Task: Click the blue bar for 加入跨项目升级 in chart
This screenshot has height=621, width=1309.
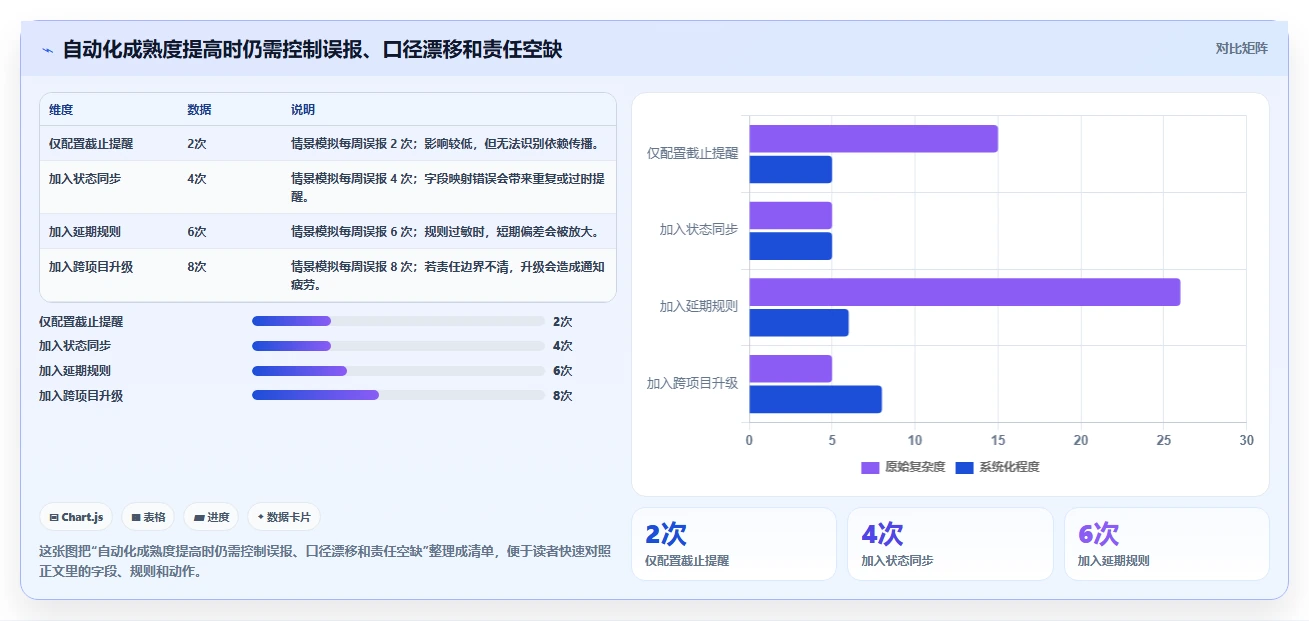Action: coord(815,399)
